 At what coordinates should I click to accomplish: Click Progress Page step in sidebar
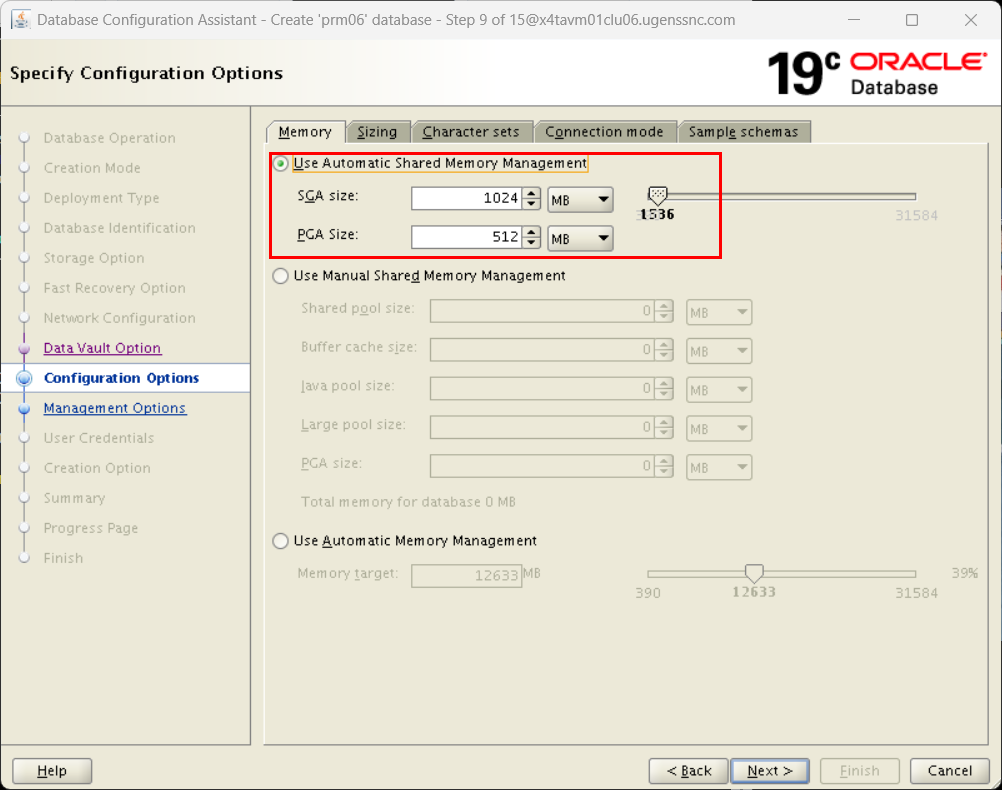point(91,529)
